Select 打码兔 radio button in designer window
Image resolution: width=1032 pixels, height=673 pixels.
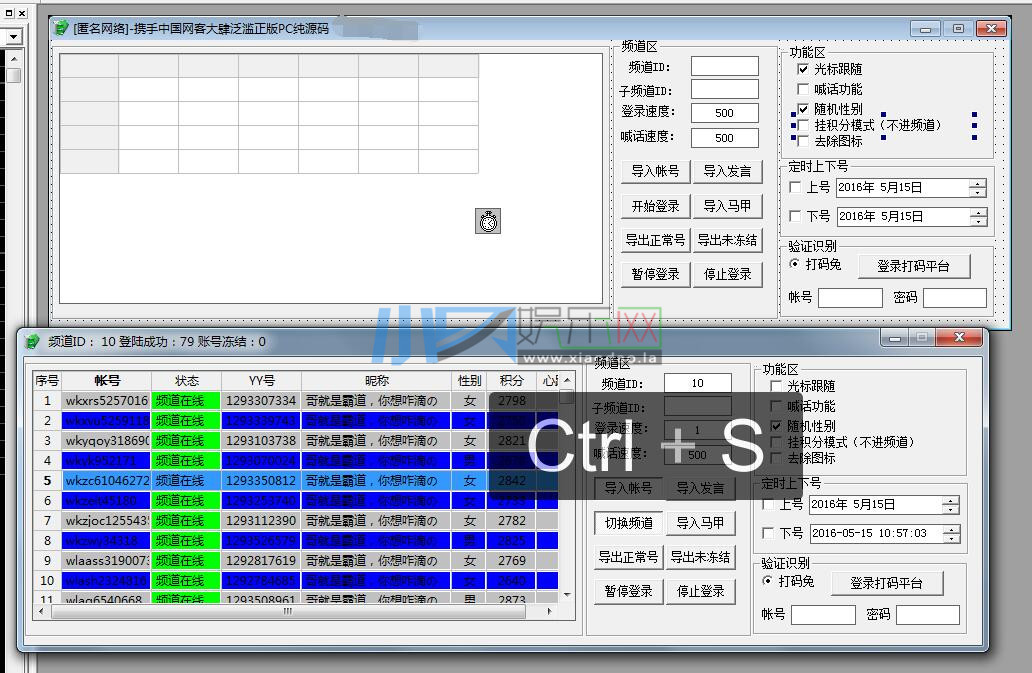click(x=794, y=264)
